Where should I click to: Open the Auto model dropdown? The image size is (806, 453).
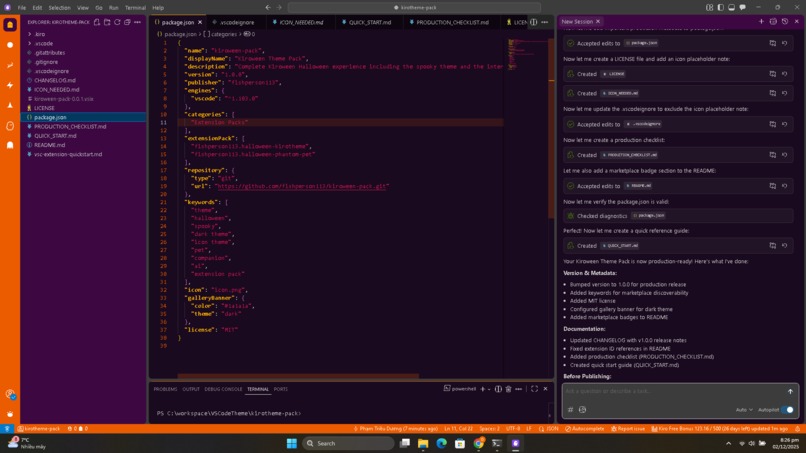pos(744,410)
